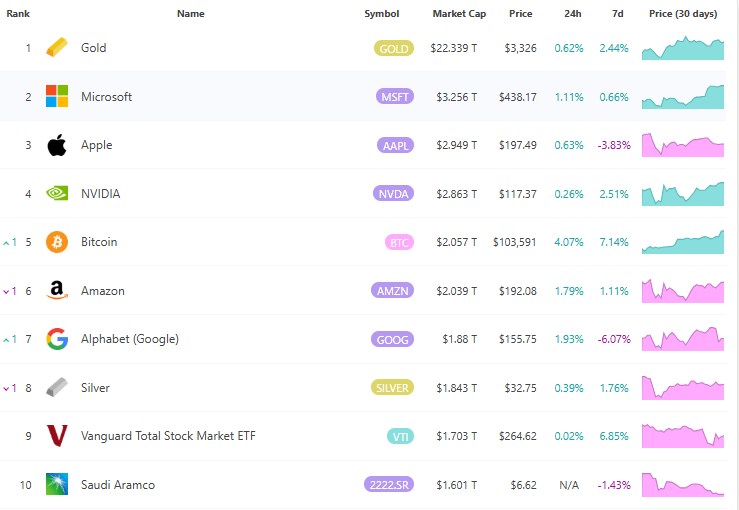Viewport: 739px width, 510px height.
Task: Sort by the Price column header
Action: click(x=520, y=14)
